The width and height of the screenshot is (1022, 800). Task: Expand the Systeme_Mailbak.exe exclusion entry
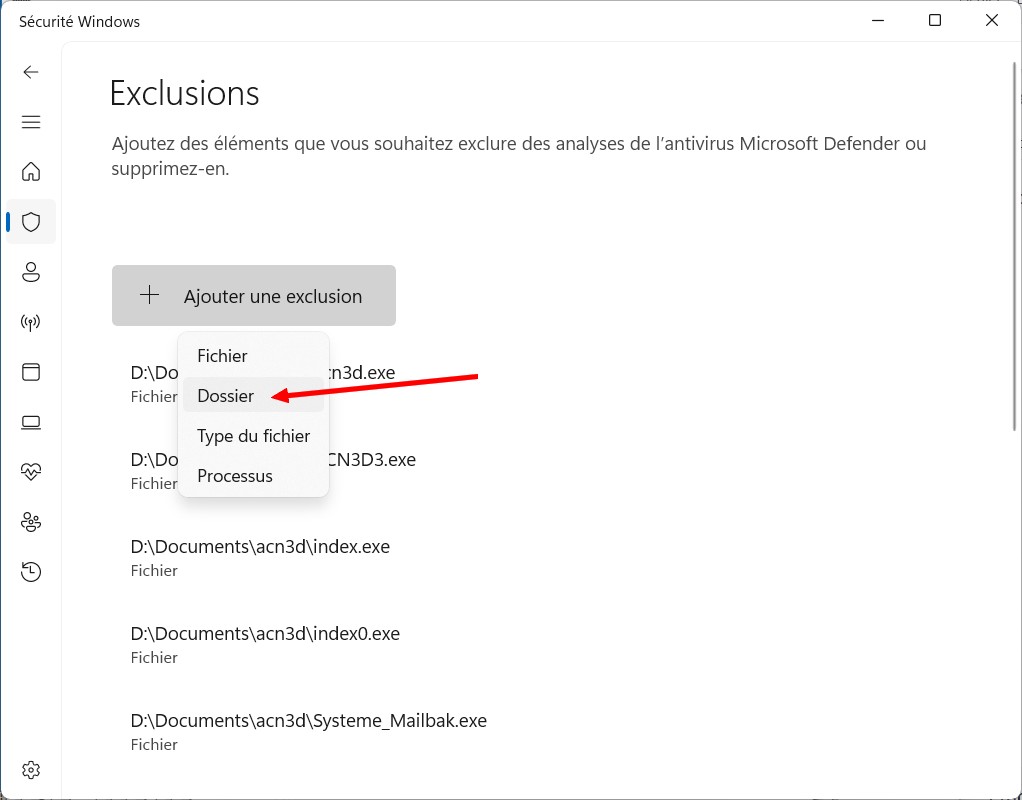click(x=308, y=731)
